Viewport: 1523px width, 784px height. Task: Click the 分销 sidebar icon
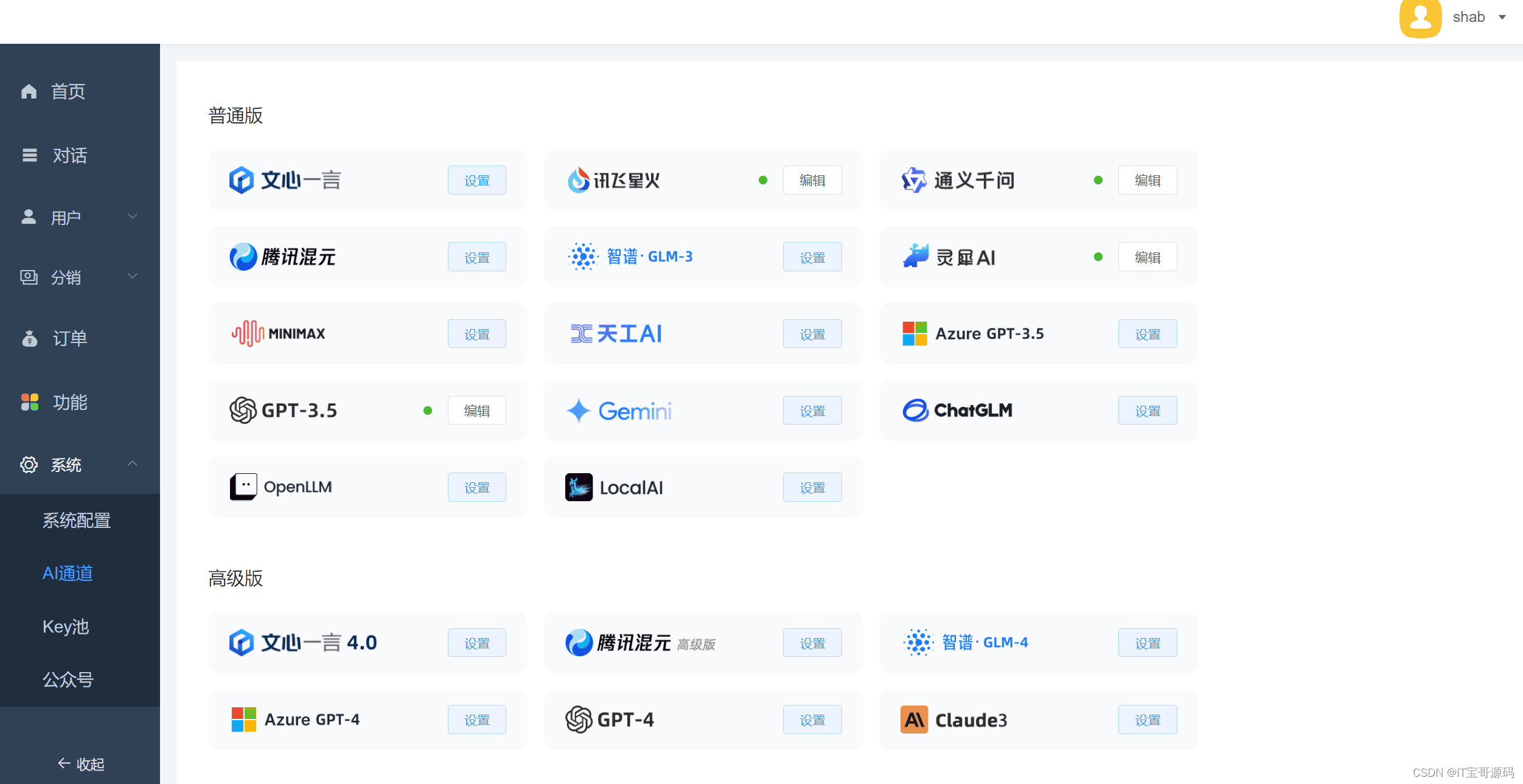point(29,277)
